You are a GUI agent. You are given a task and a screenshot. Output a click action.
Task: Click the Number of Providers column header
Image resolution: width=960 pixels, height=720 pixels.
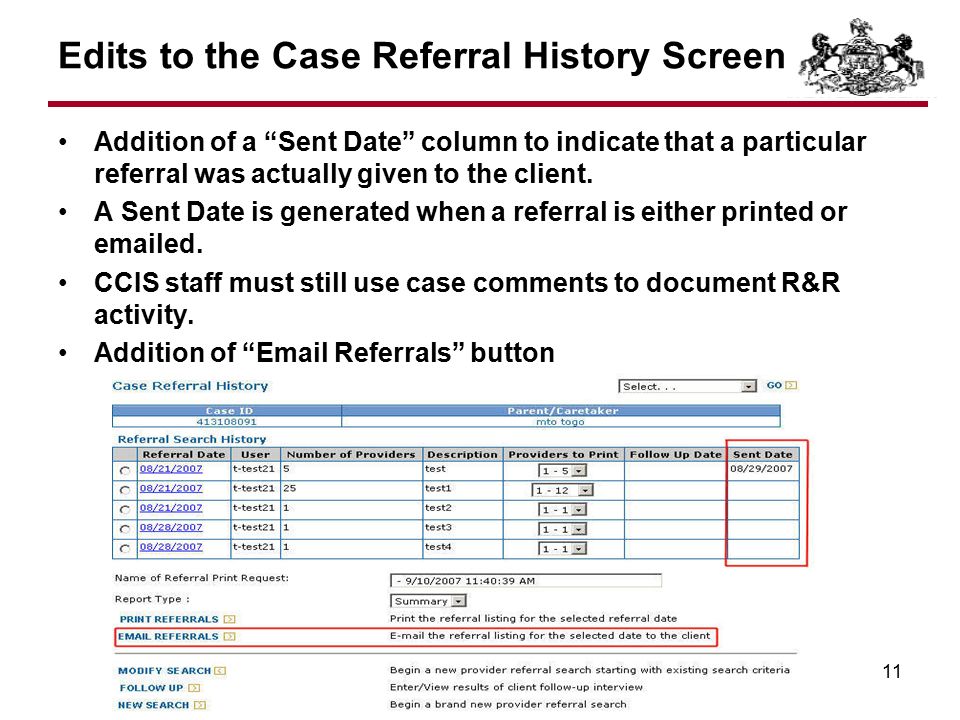tap(351, 454)
